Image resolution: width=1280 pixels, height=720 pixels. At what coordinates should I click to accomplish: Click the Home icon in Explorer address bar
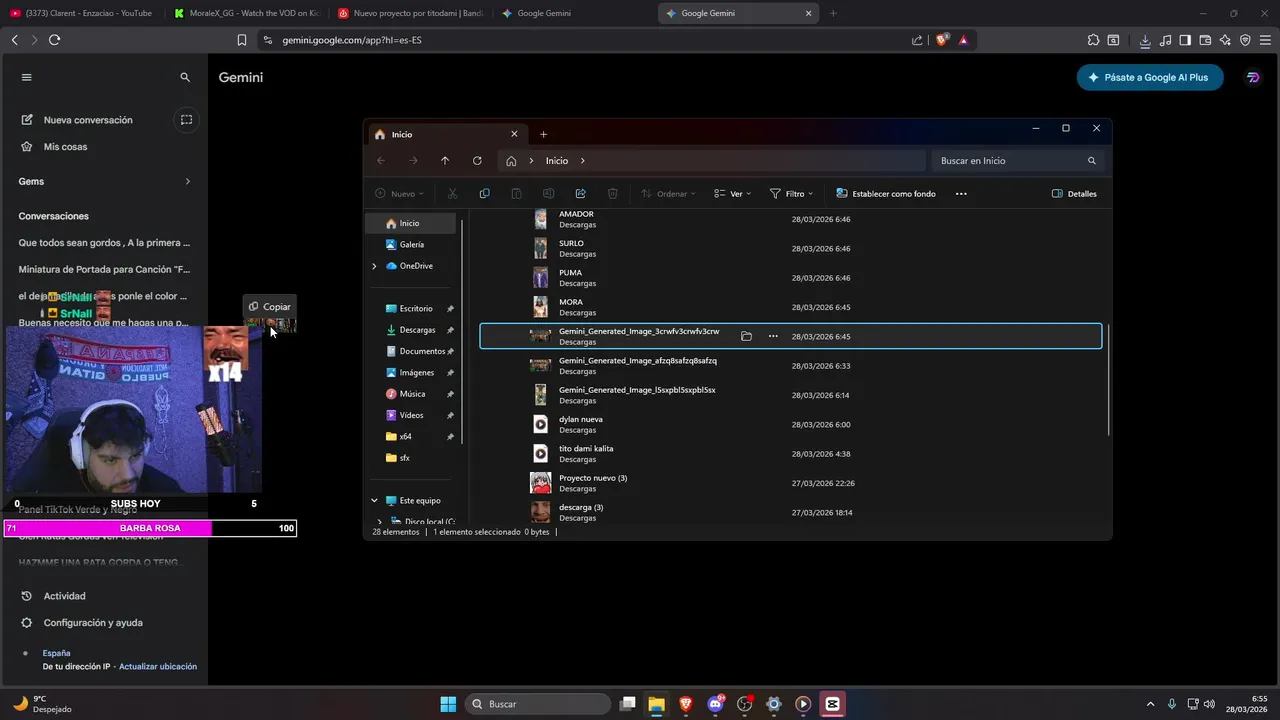click(x=511, y=161)
